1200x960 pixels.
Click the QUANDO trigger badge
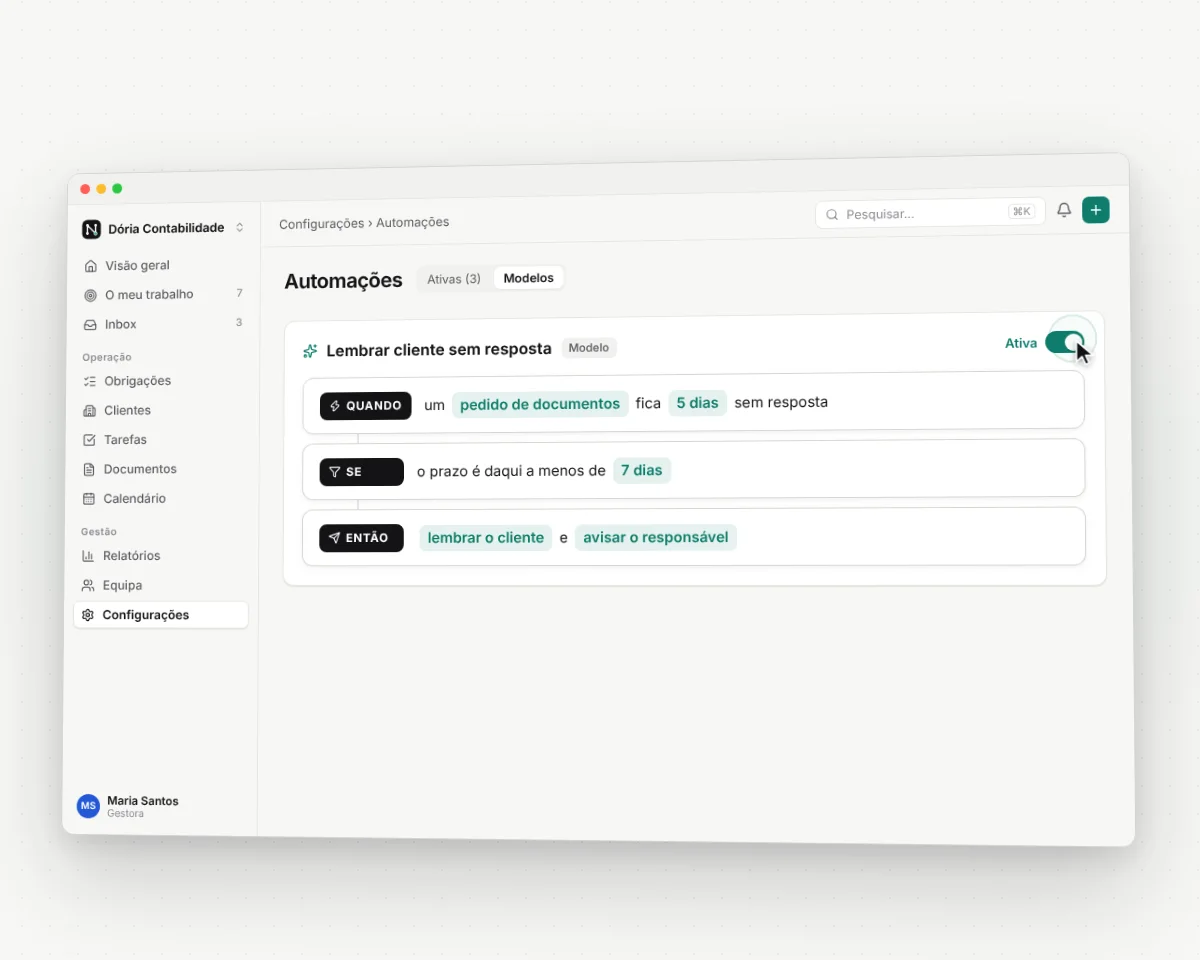coord(366,406)
